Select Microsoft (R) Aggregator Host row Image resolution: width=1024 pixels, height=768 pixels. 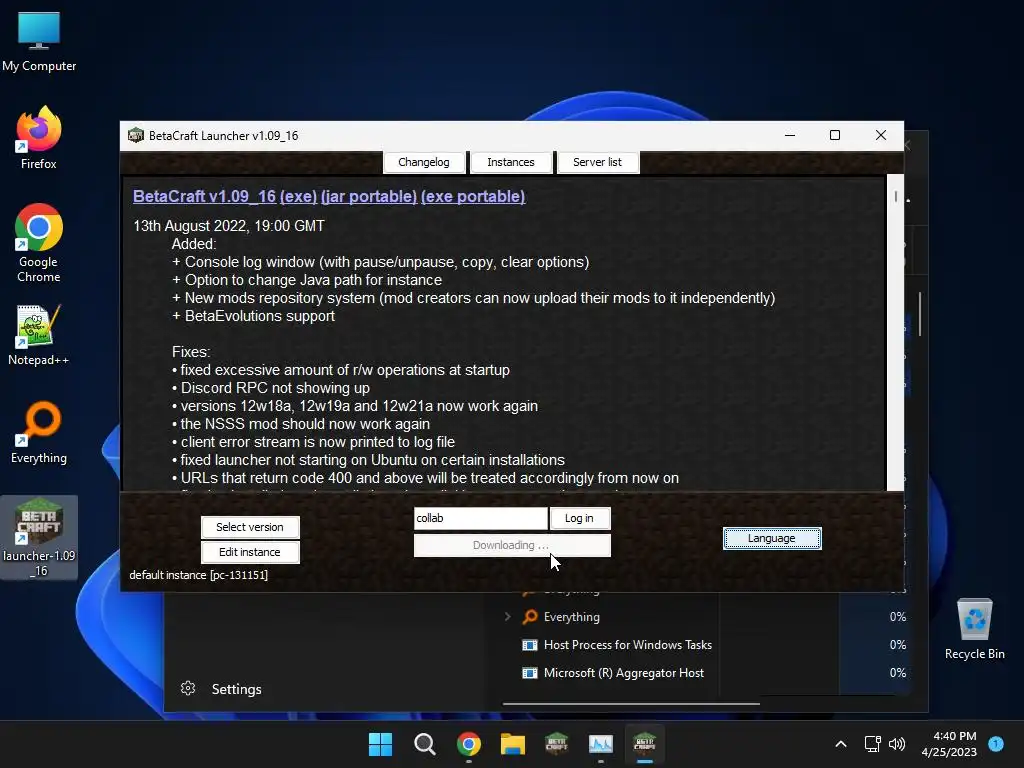click(x=624, y=673)
